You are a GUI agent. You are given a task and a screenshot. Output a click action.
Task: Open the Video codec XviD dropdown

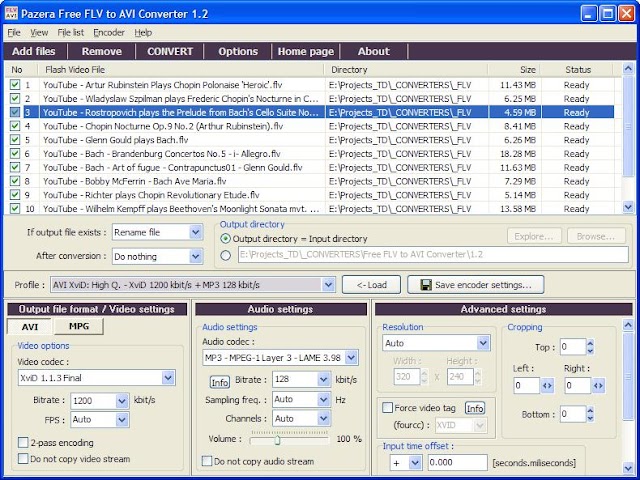pos(168,378)
